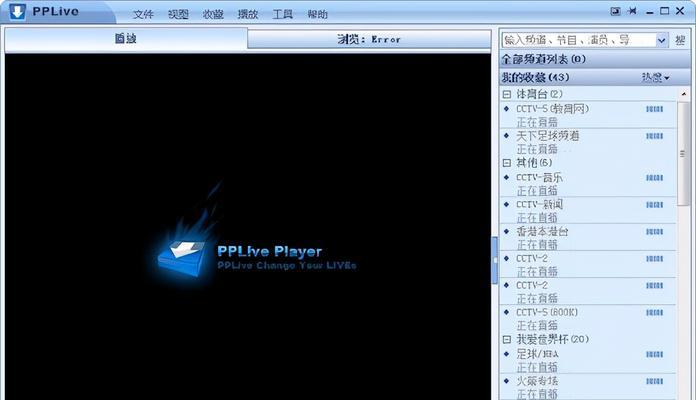Minimize the PPLive window
The height and width of the screenshot is (400, 696).
point(650,12)
